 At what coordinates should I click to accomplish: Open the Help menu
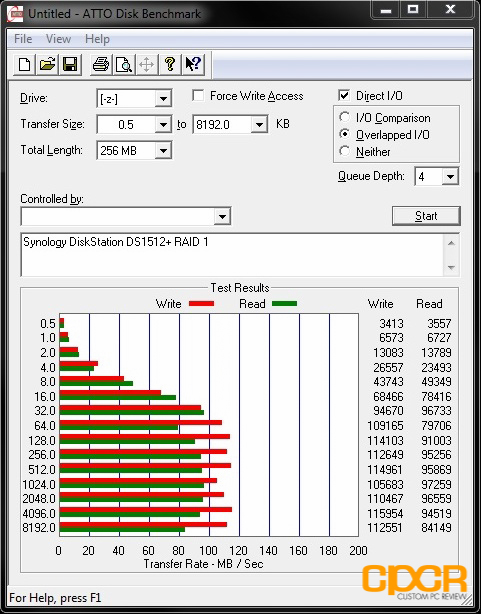(97, 39)
